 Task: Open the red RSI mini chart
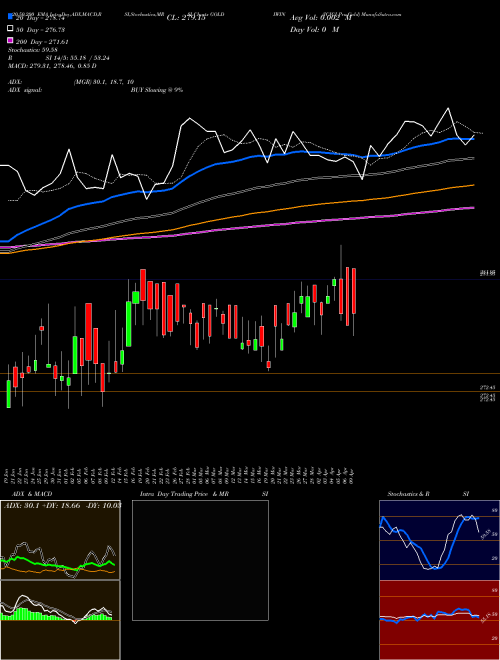pyautogui.click(x=439, y=620)
